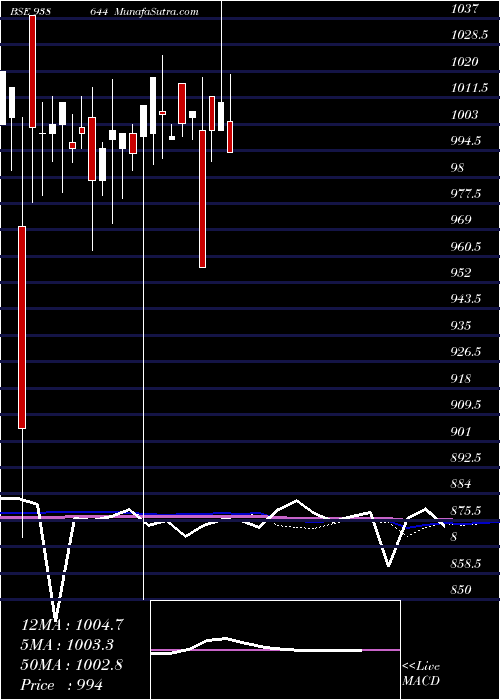This screenshot has width=500, height=700.
Task: Click the 1028.5 price axis label
Action: click(x=469, y=35)
